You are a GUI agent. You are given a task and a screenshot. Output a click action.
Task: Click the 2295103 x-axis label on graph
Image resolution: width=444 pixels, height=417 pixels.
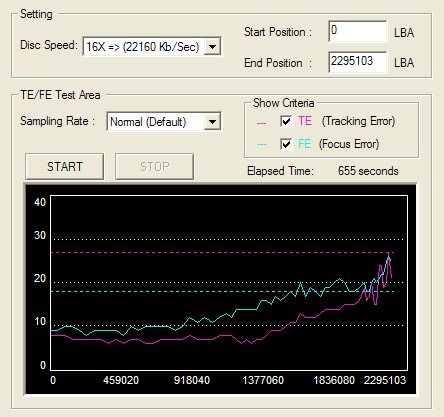(x=385, y=380)
